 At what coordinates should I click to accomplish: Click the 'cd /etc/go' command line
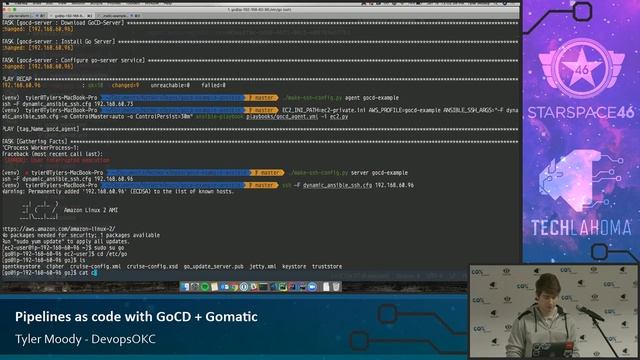click(64, 254)
